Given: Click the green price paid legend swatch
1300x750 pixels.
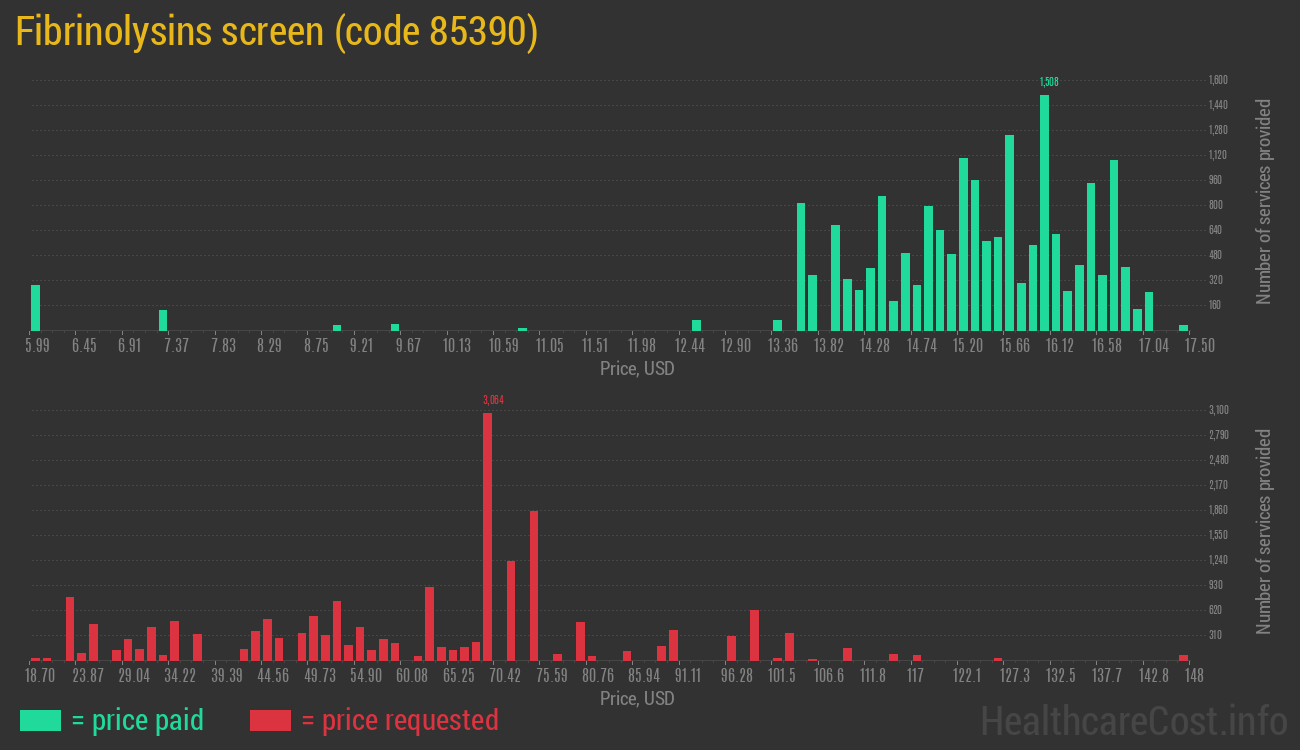Looking at the screenshot, I should (x=40, y=720).
